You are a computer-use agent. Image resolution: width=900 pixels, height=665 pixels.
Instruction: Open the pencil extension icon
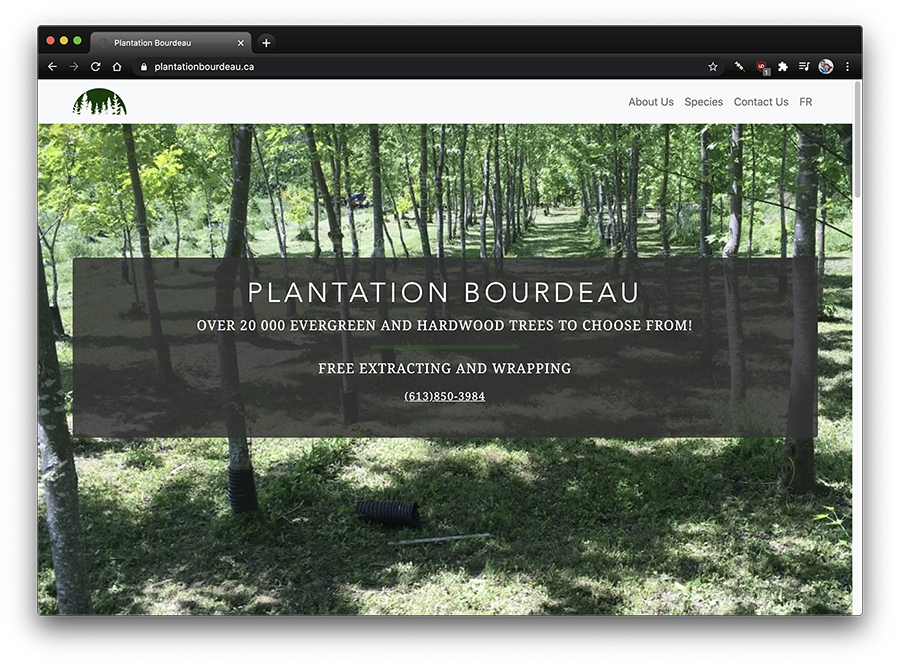(x=739, y=67)
